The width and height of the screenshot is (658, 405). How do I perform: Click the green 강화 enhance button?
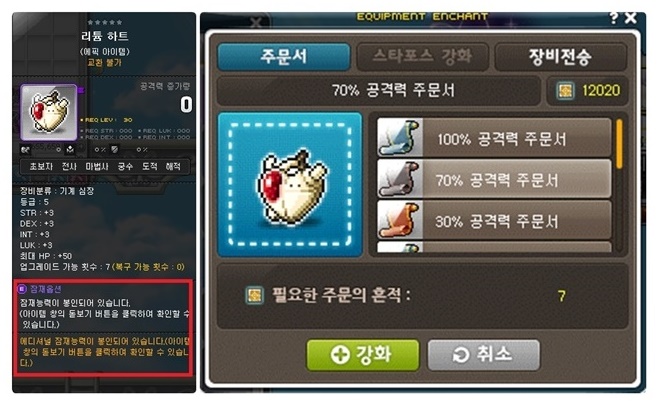click(x=363, y=355)
